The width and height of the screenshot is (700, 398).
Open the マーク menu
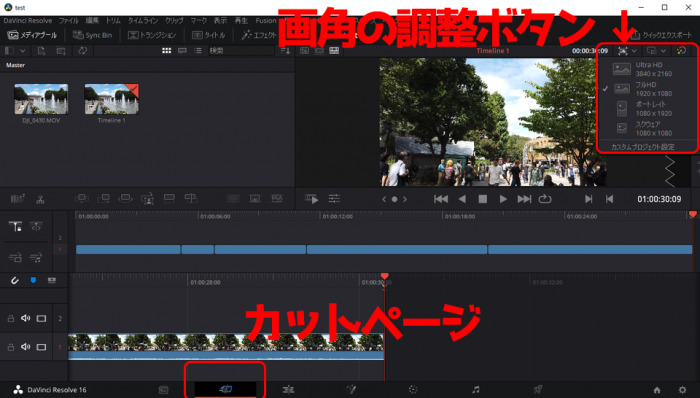point(199,21)
